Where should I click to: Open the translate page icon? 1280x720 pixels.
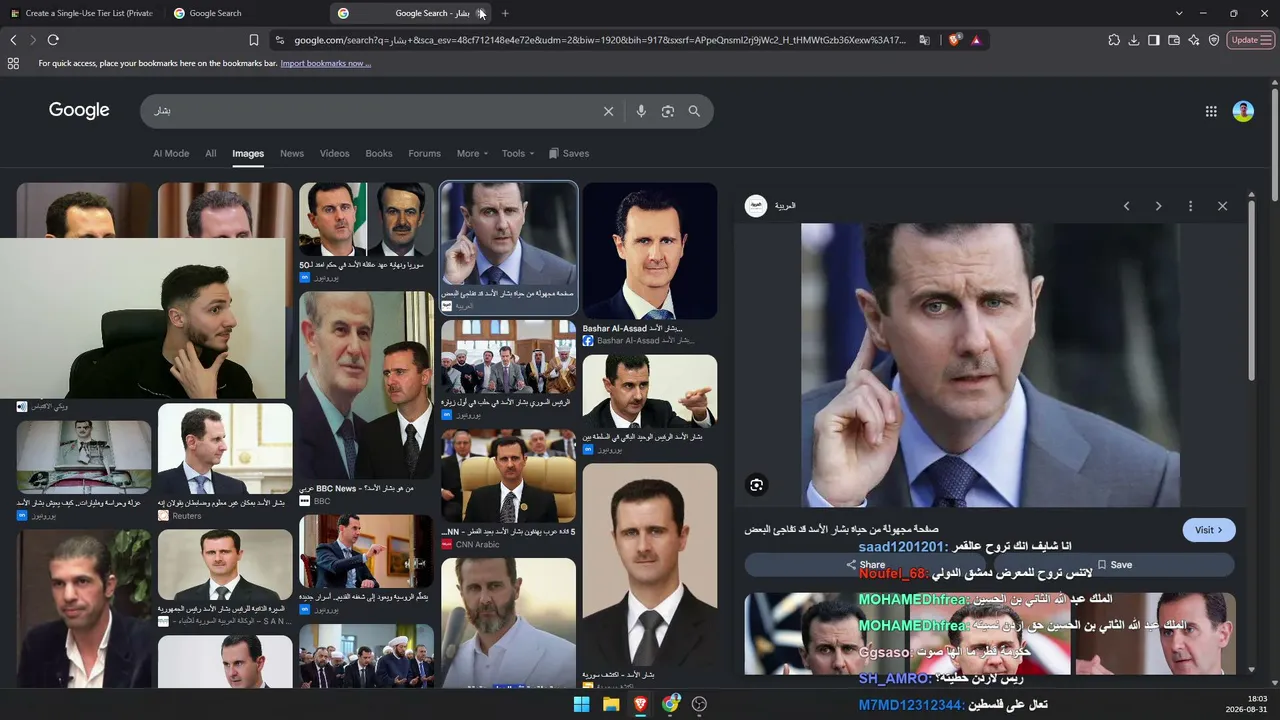click(x=924, y=40)
